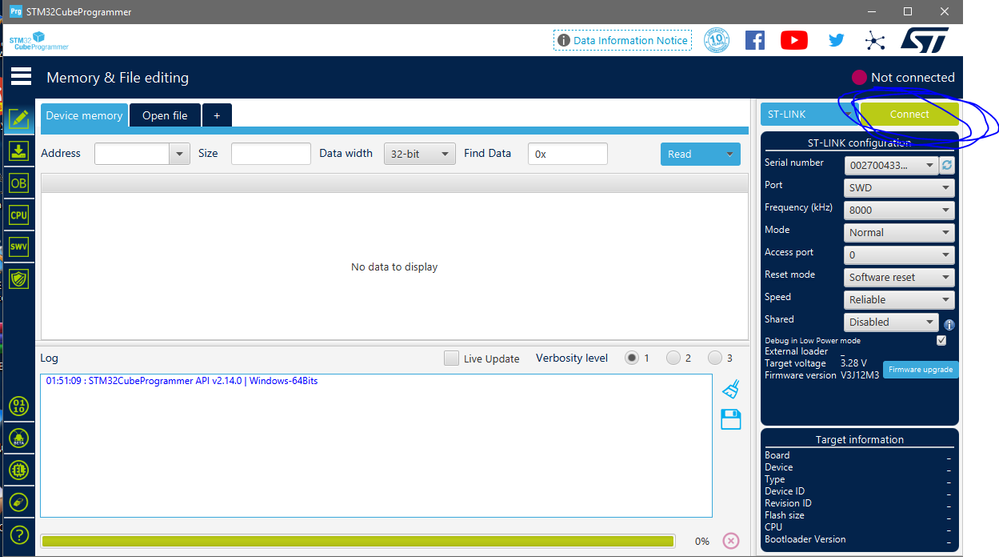This screenshot has height=557, width=999.
Task: Open the beta feature sidebar icon
Action: (18, 438)
